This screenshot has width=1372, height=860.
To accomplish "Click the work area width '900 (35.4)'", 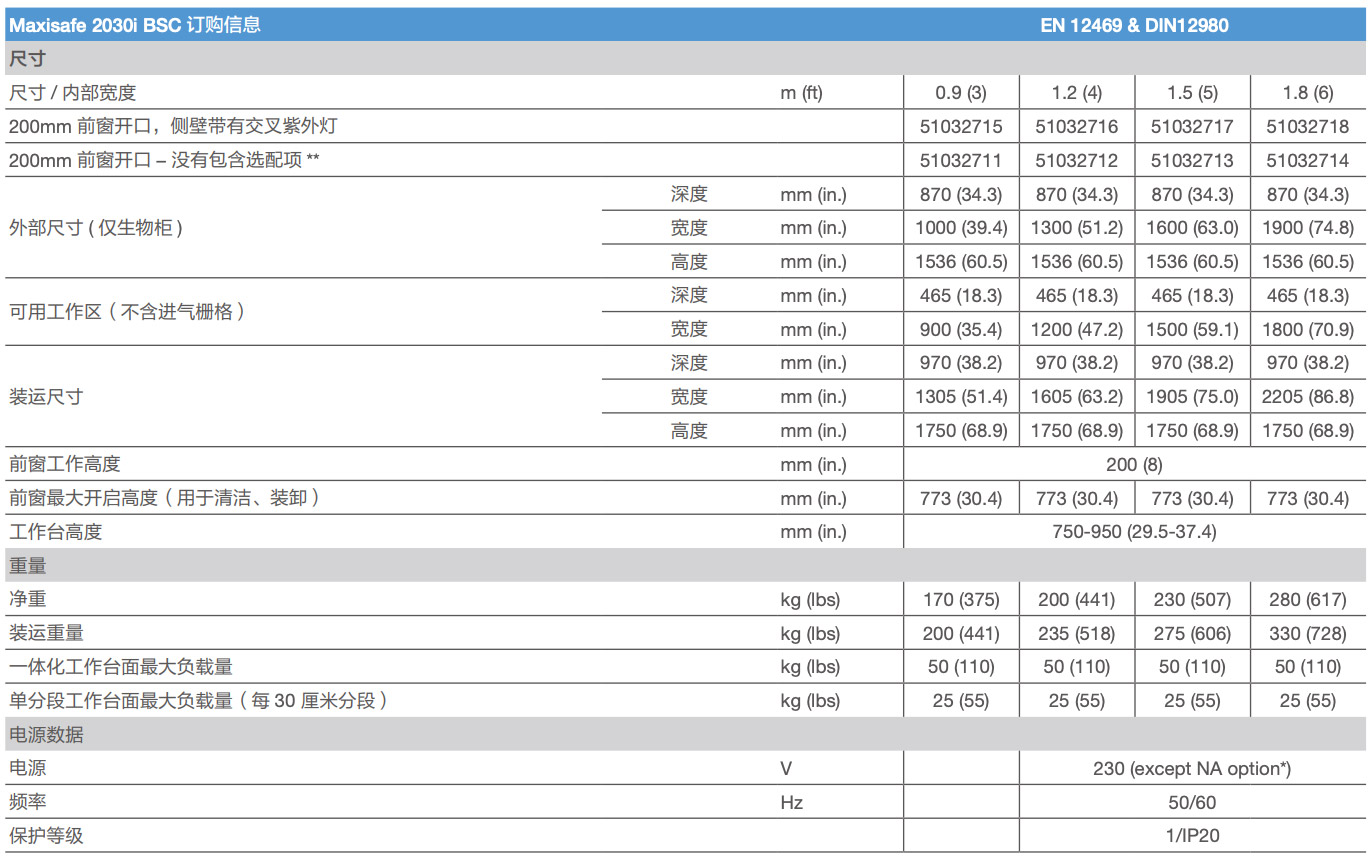I will 961,330.
